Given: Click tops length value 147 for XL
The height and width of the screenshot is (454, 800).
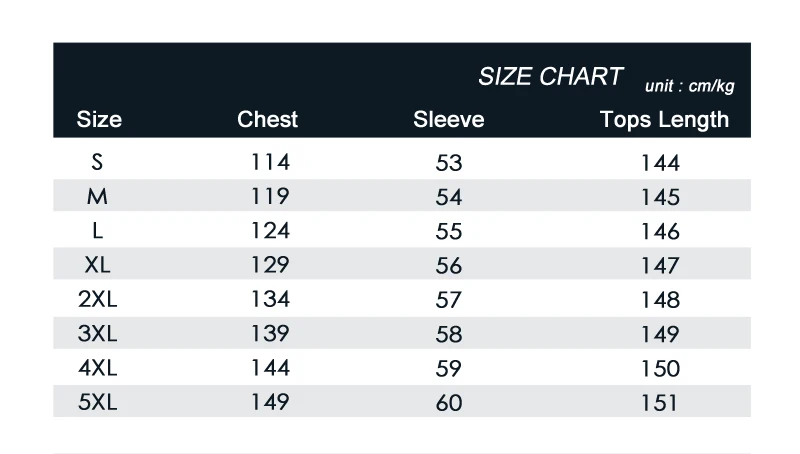Looking at the screenshot, I should point(660,266).
